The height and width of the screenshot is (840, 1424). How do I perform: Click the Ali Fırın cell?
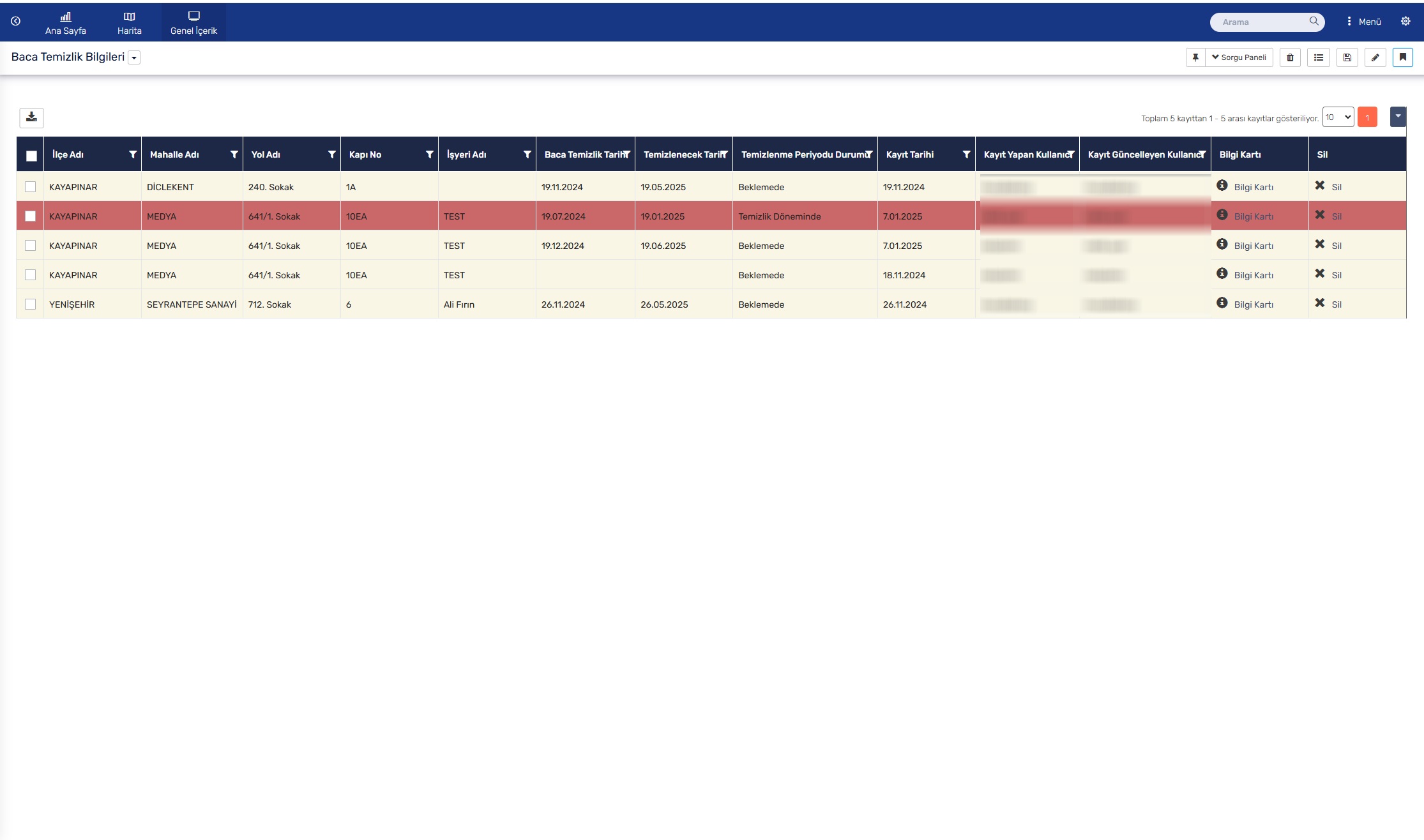click(487, 304)
